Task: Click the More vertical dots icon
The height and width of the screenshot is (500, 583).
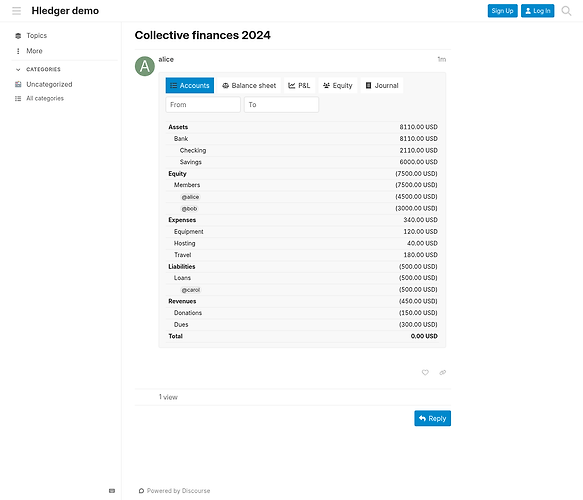Action: point(18,51)
